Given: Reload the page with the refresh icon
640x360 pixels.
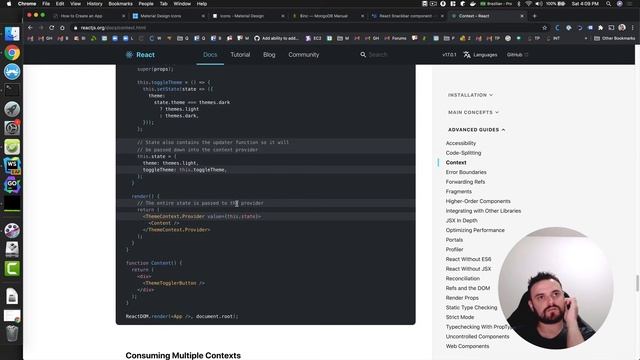Looking at the screenshot, I should pyautogui.click(x=51, y=28).
